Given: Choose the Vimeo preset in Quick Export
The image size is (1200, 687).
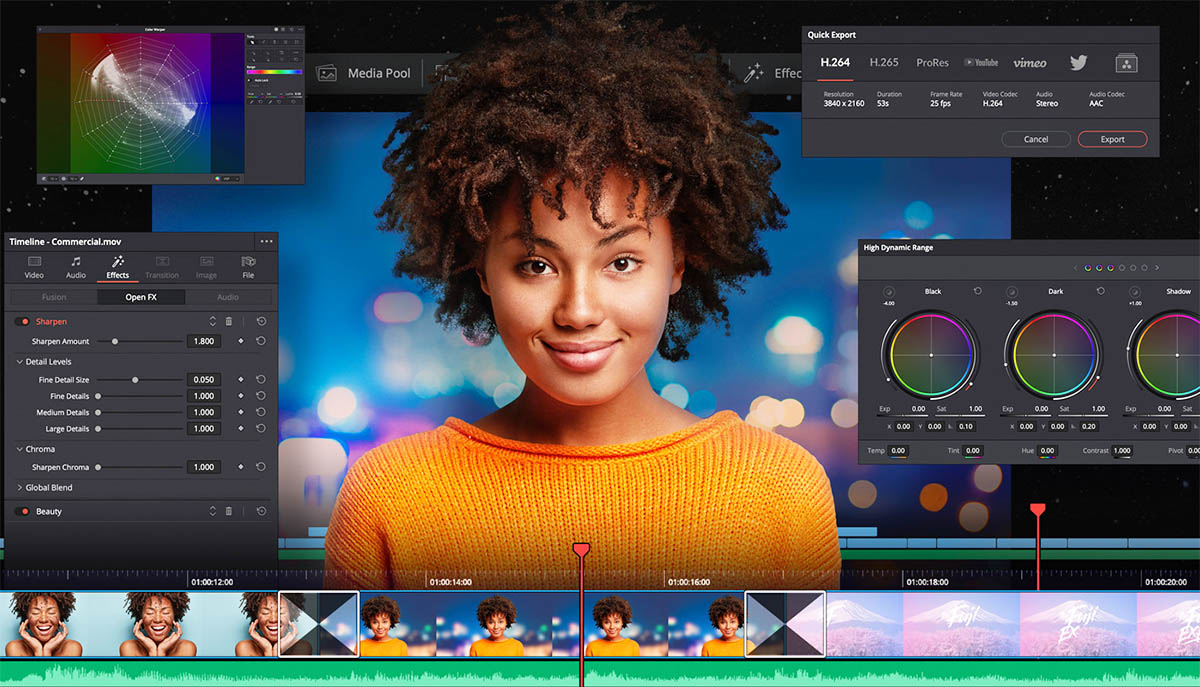Looking at the screenshot, I should pos(1029,62).
